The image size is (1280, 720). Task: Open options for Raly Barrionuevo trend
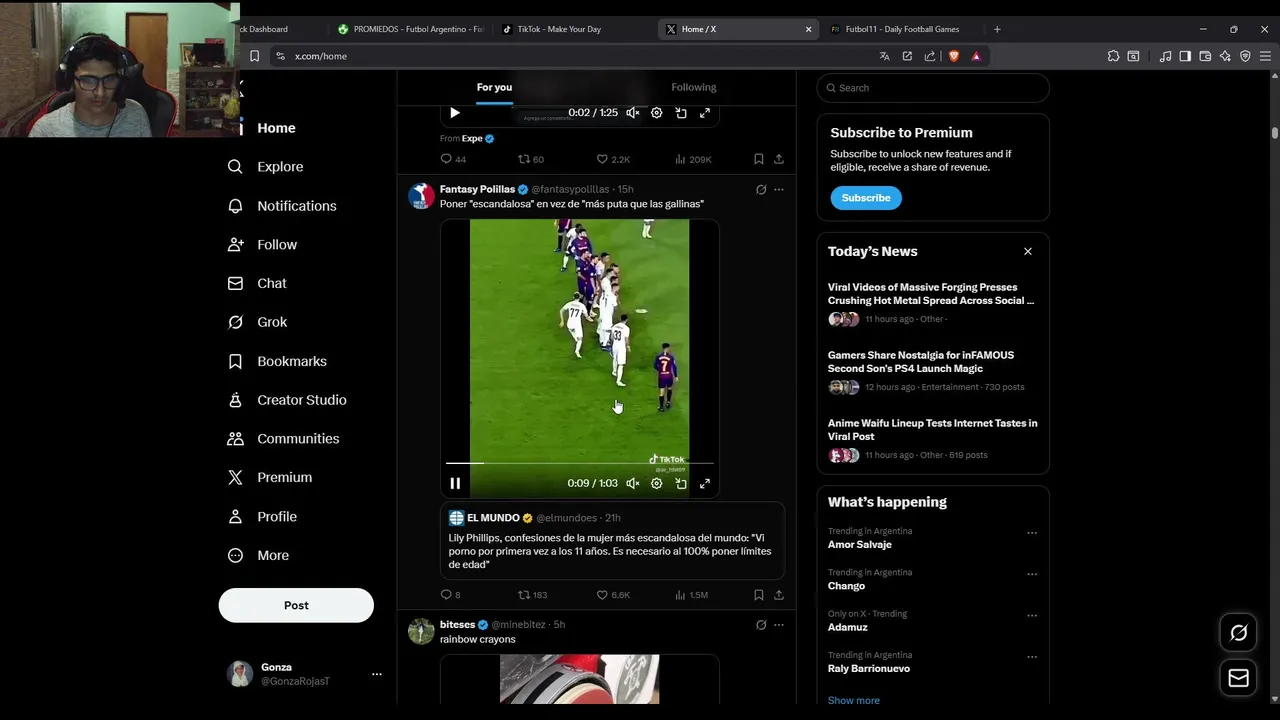(x=1032, y=657)
